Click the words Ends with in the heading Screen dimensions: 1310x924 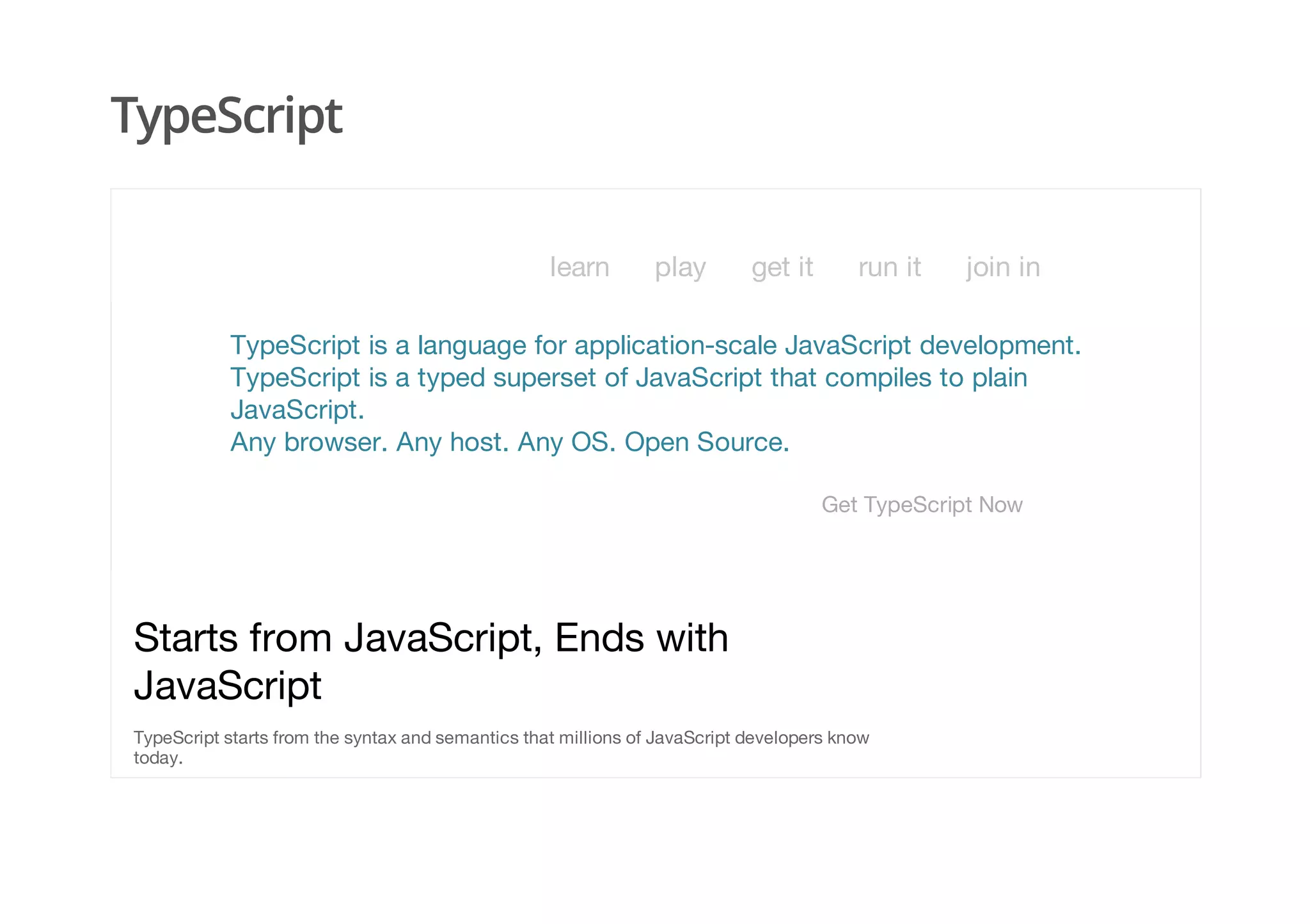641,638
